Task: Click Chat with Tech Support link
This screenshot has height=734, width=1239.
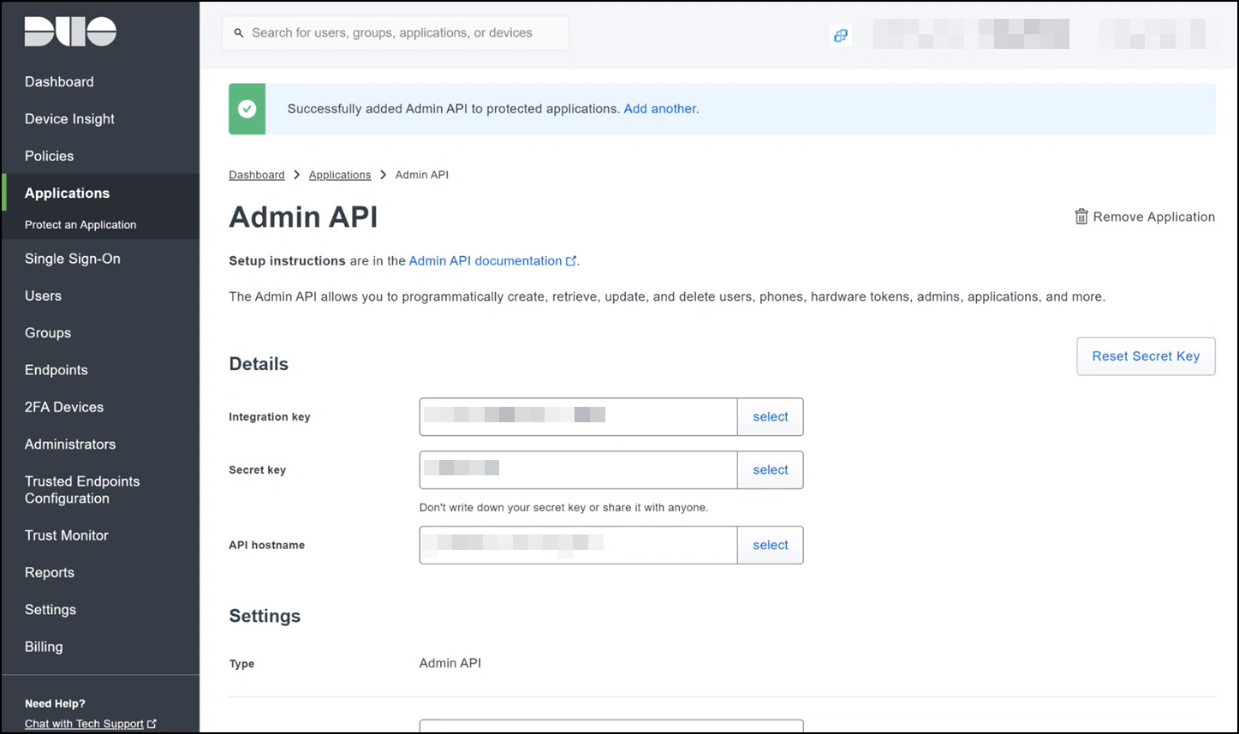Action: click(x=84, y=724)
